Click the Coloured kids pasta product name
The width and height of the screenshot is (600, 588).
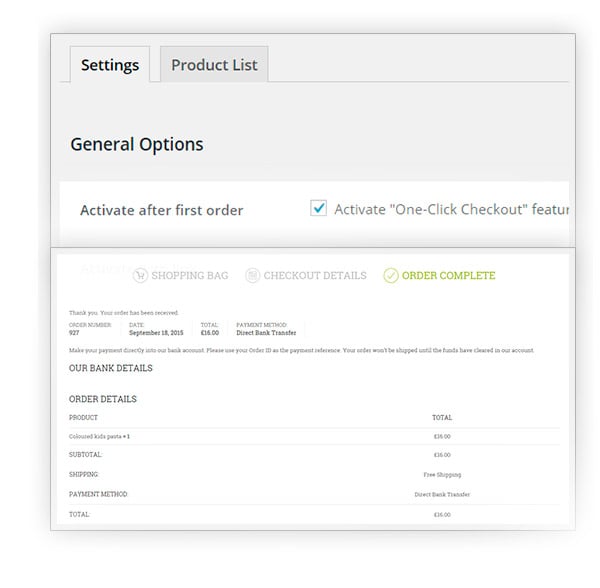pyautogui.click(x=97, y=436)
